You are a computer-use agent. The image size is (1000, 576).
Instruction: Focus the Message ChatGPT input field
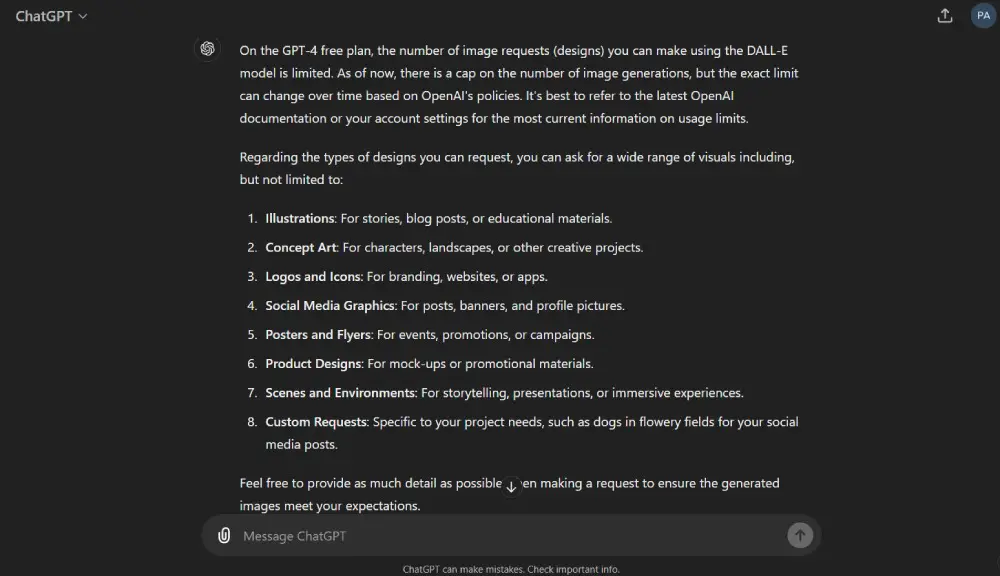pos(510,536)
